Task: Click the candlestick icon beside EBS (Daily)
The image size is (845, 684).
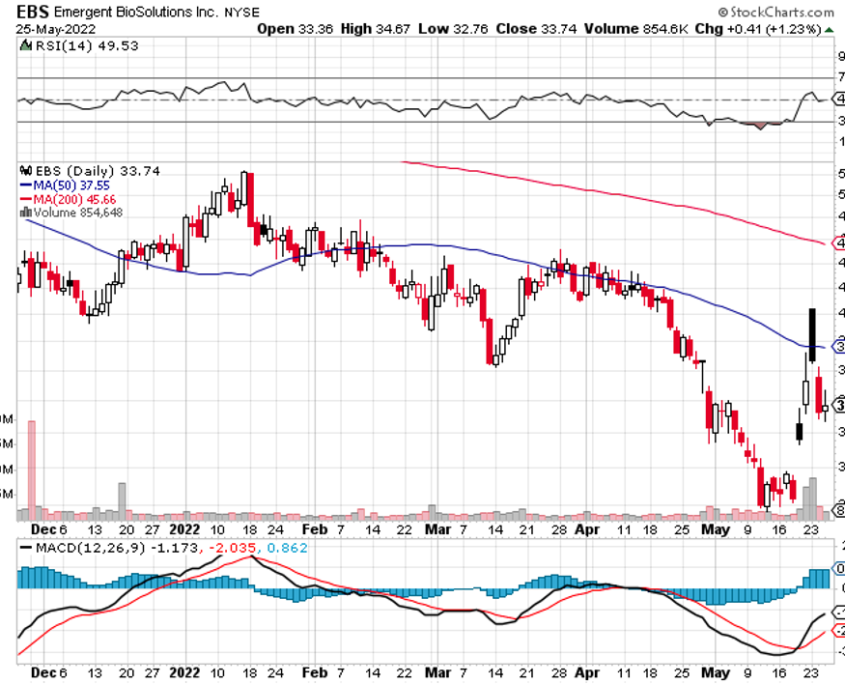Action: pyautogui.click(x=25, y=171)
